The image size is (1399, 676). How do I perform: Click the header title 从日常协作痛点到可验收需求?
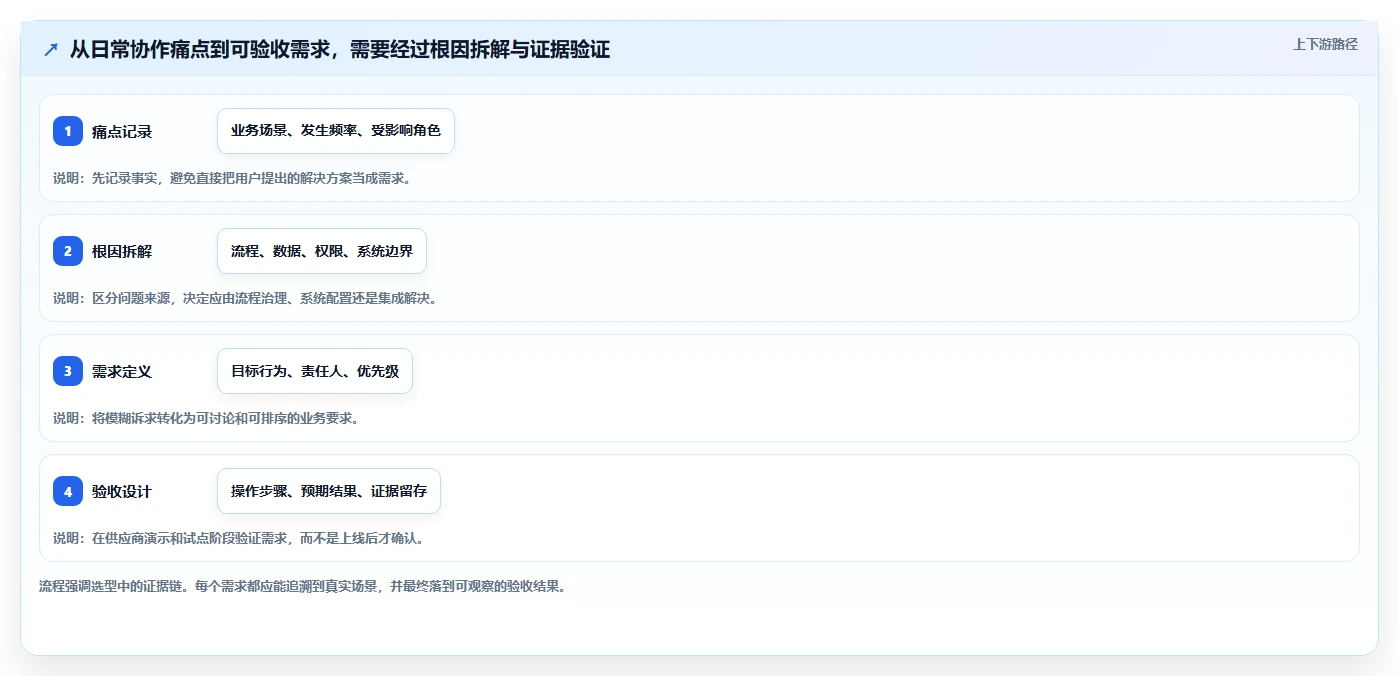(x=340, y=49)
